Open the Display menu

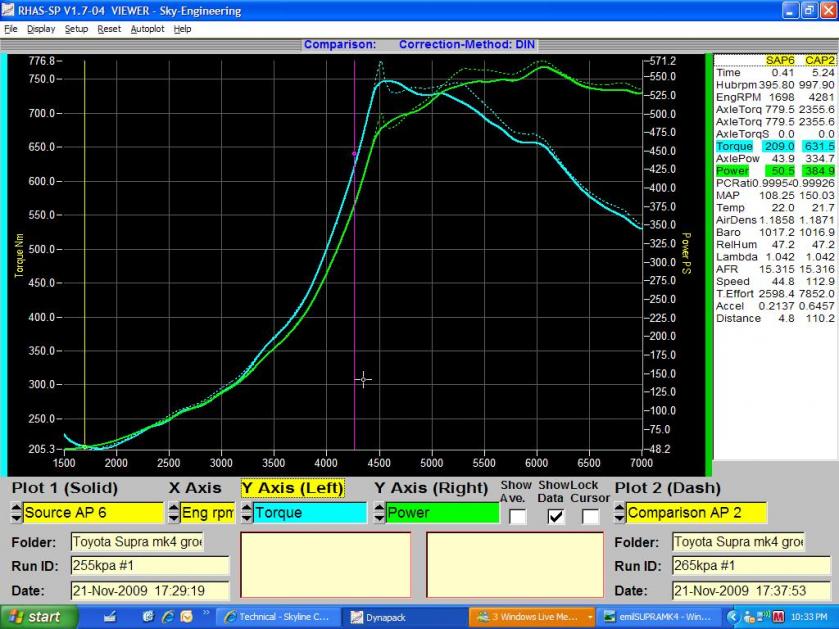click(41, 29)
